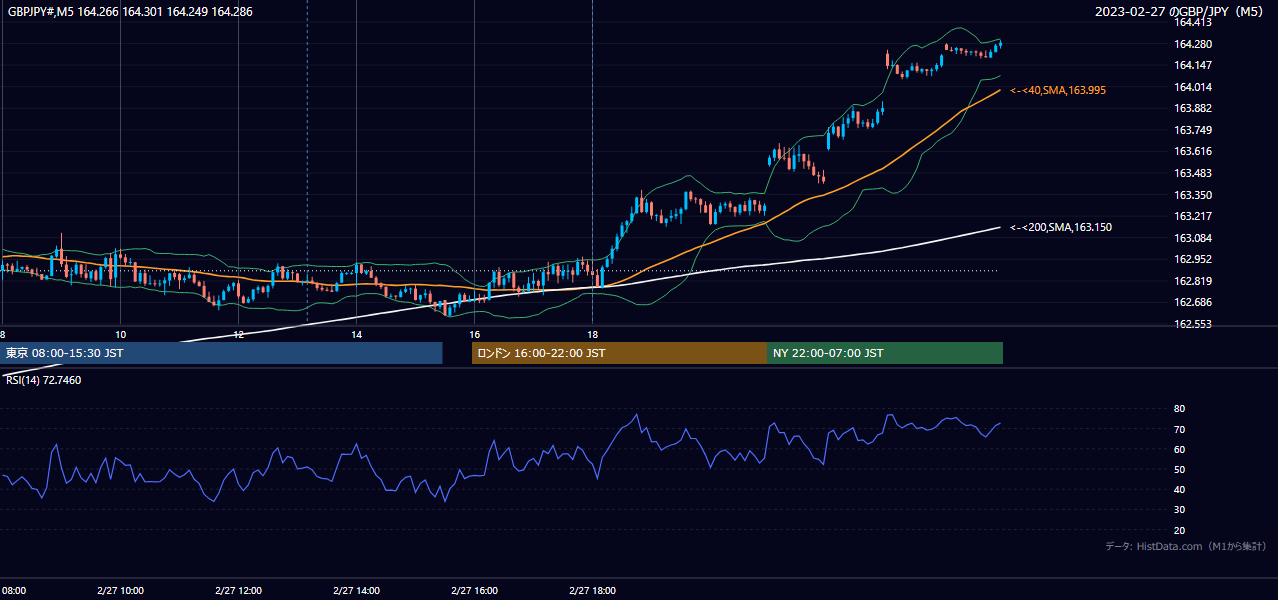Click price axis label 164.147

pyautogui.click(x=1192, y=65)
